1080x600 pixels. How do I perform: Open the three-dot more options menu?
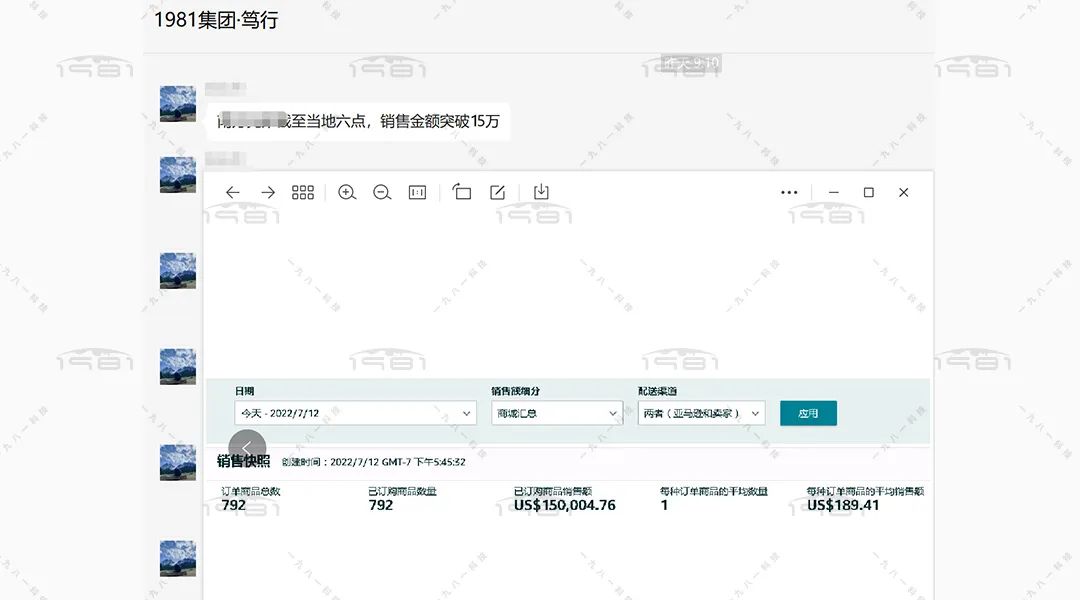[x=789, y=192]
